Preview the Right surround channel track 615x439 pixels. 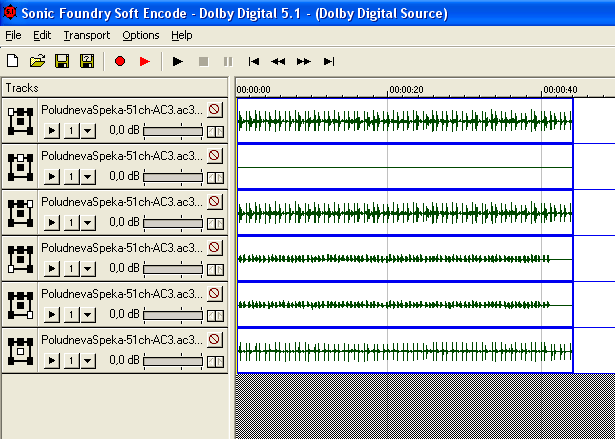(52, 314)
